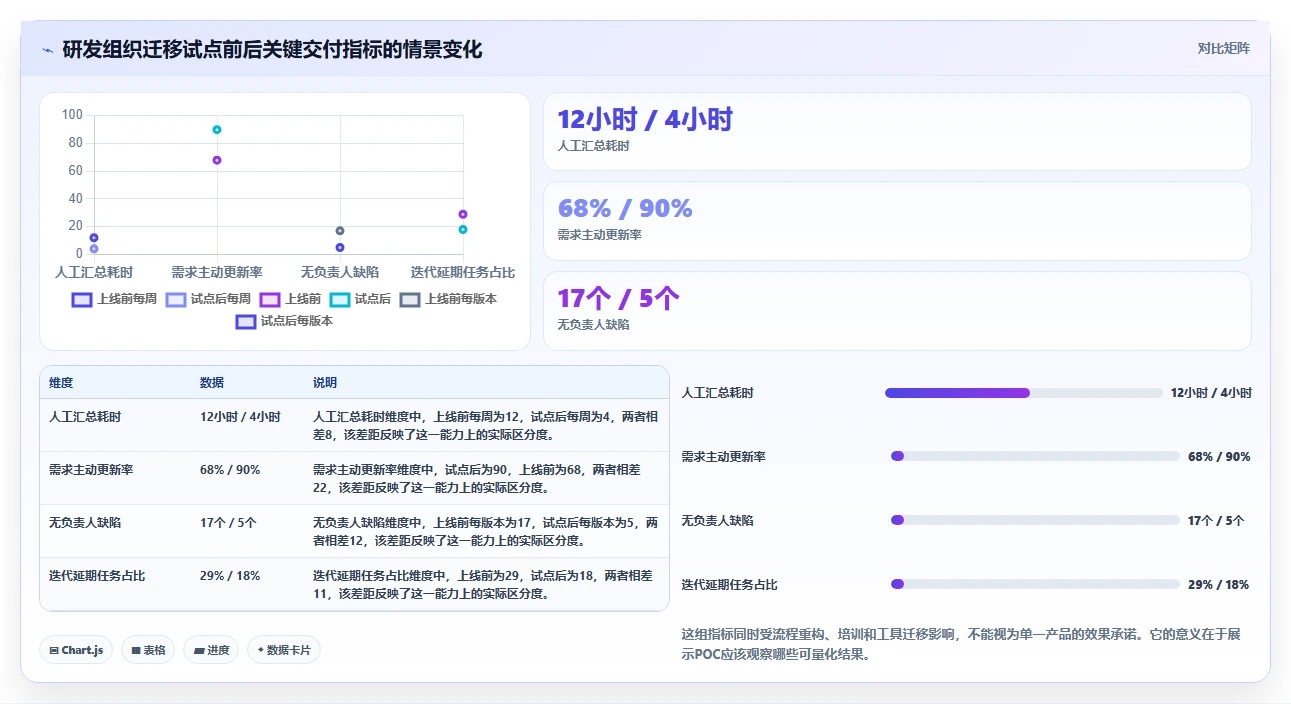1291x704 pixels.
Task: Click the purple data point at 68 for 需求主动更新率
Action: 217,160
